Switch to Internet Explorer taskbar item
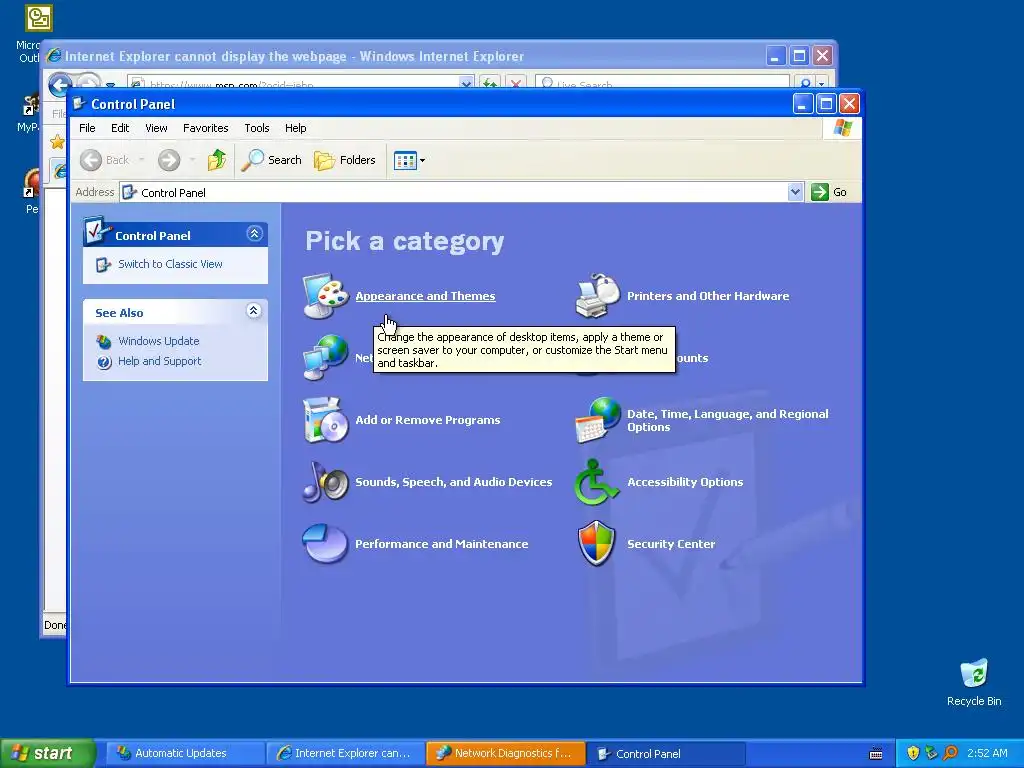 pos(346,753)
